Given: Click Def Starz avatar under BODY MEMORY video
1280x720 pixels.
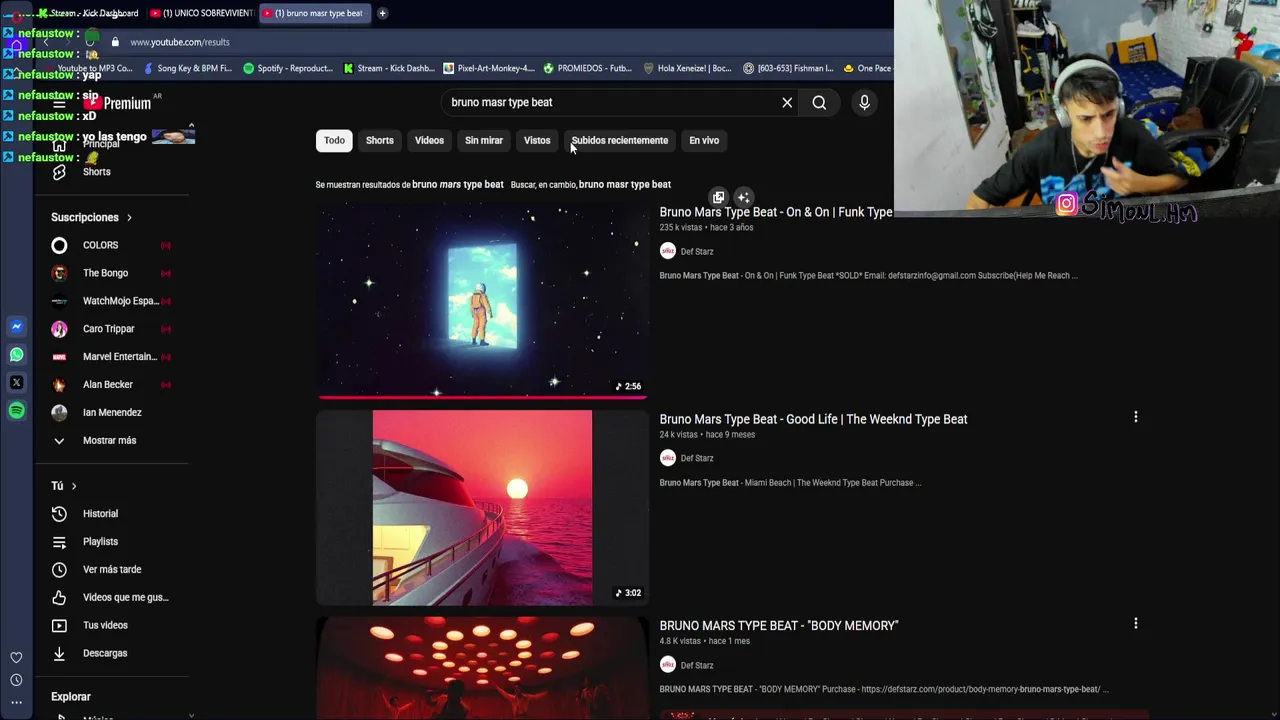Looking at the screenshot, I should coord(668,665).
